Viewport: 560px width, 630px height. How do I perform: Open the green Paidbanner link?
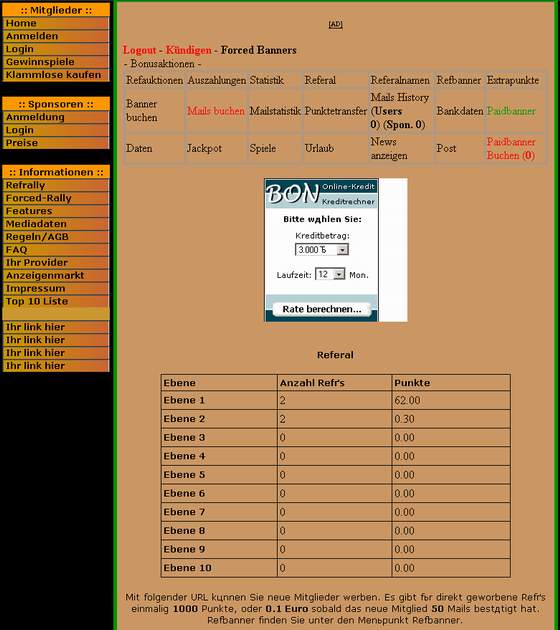point(511,111)
